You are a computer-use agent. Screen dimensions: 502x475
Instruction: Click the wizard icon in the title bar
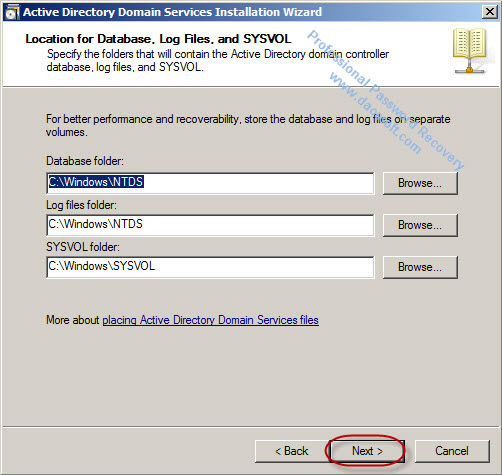12,13
